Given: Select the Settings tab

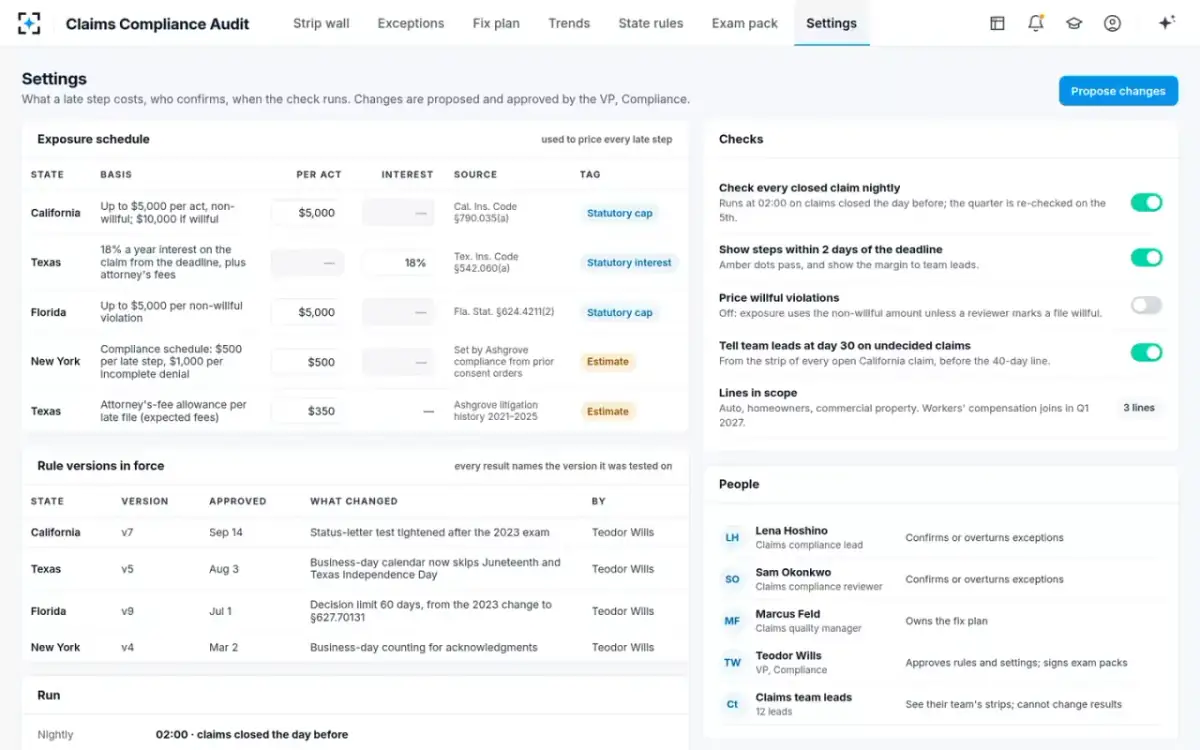Looking at the screenshot, I should pyautogui.click(x=831, y=23).
